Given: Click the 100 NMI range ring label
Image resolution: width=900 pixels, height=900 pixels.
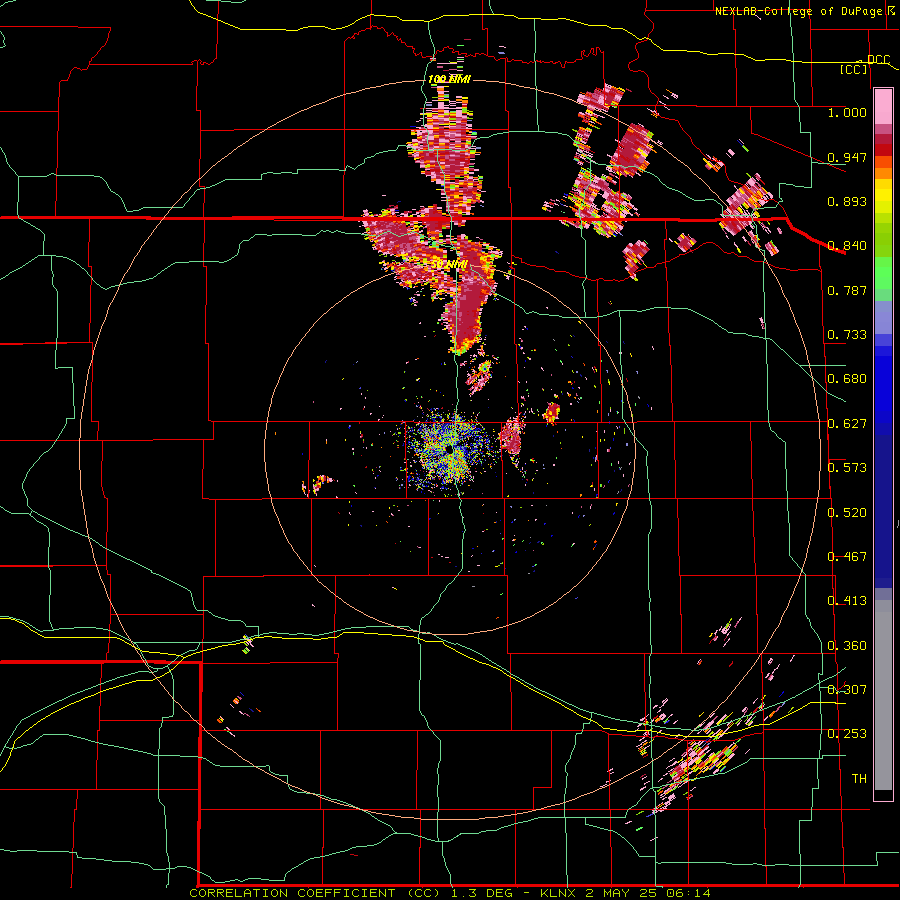Looking at the screenshot, I should click(x=449, y=79).
